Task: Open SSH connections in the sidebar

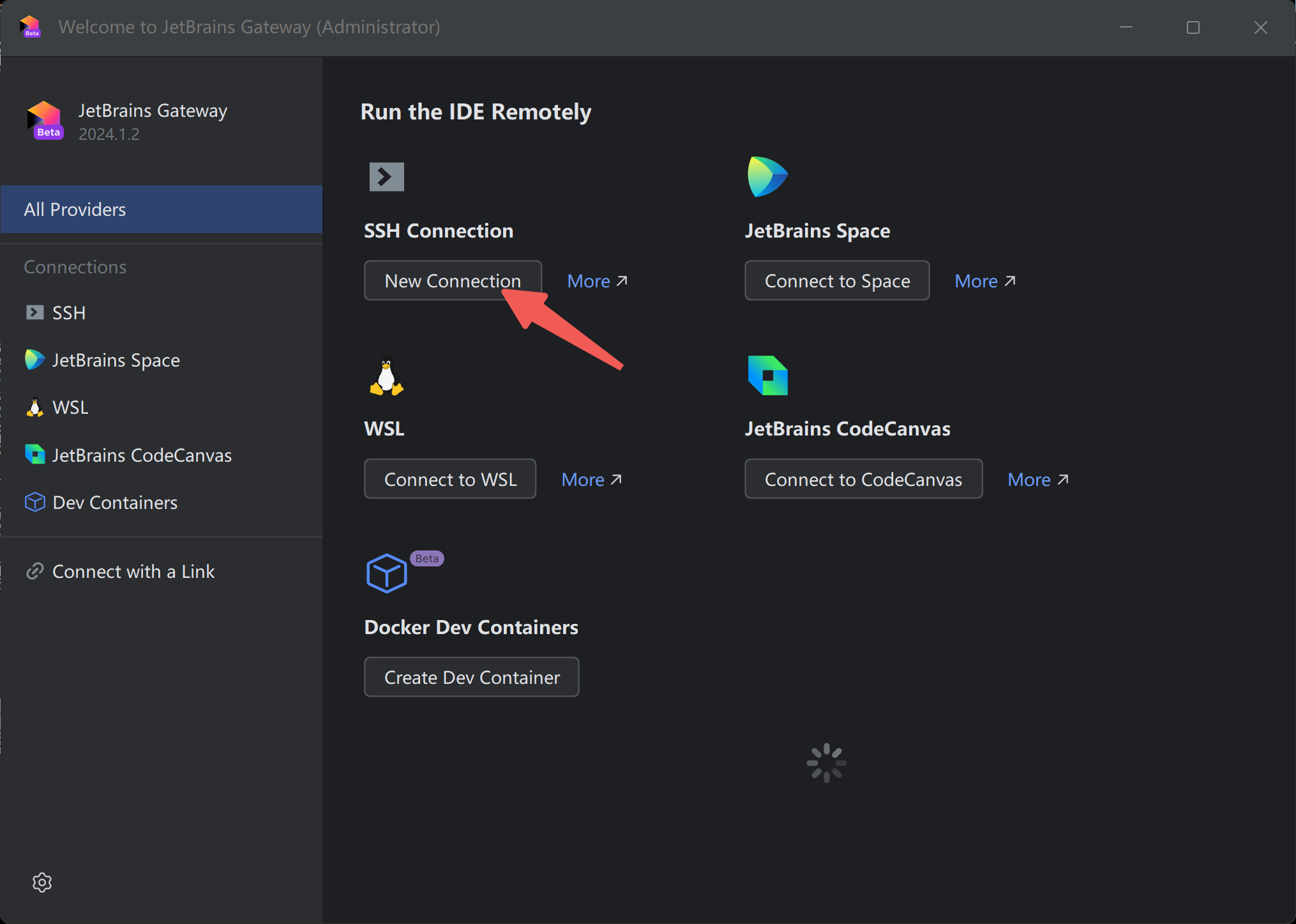Action: click(x=162, y=313)
